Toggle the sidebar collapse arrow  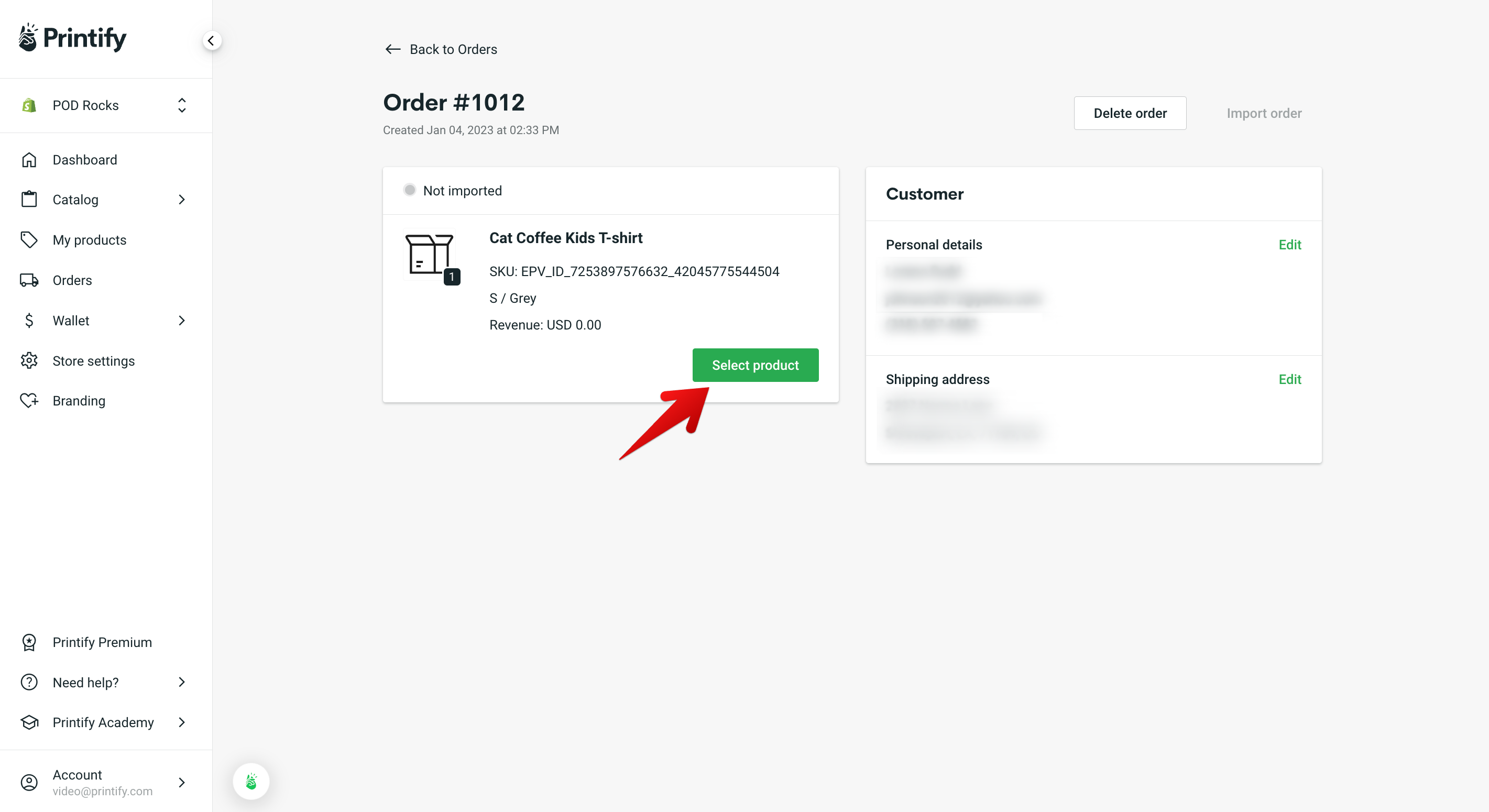(x=212, y=41)
